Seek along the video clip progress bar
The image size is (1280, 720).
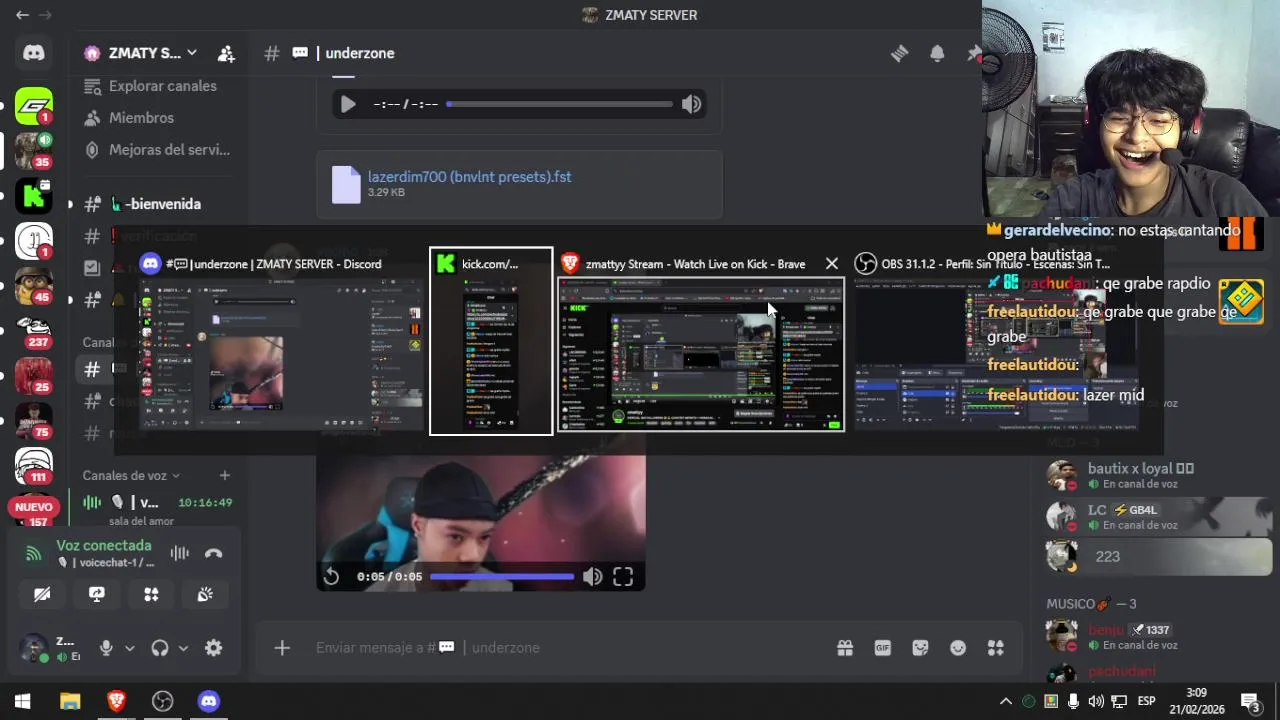tap(502, 576)
